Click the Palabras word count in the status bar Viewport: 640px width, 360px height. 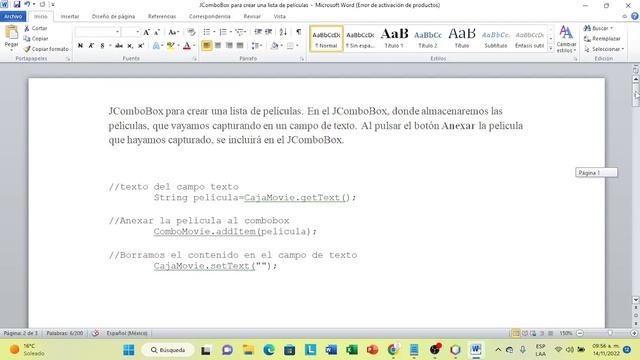pyautogui.click(x=64, y=333)
